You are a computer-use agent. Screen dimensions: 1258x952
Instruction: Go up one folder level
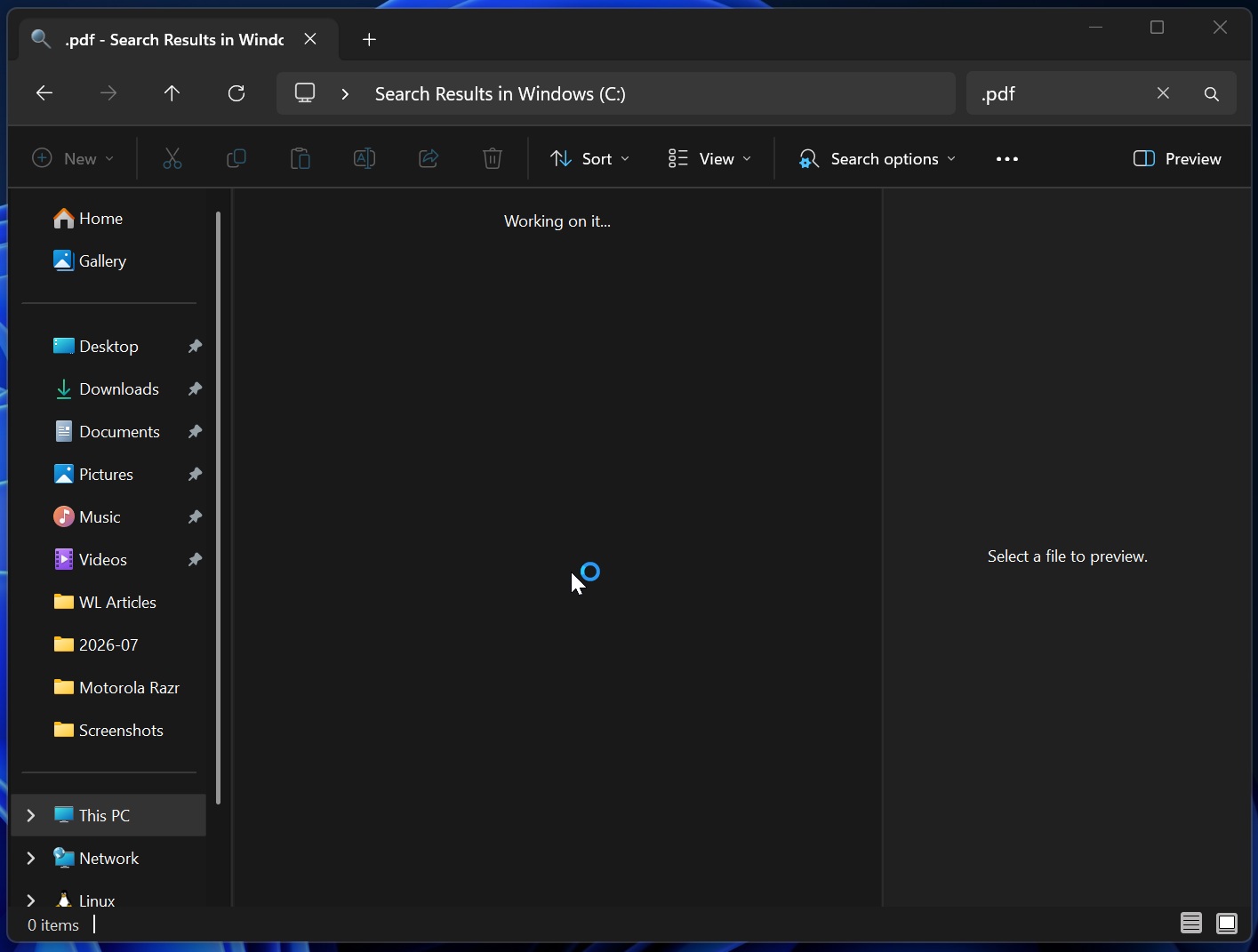pyautogui.click(x=172, y=93)
